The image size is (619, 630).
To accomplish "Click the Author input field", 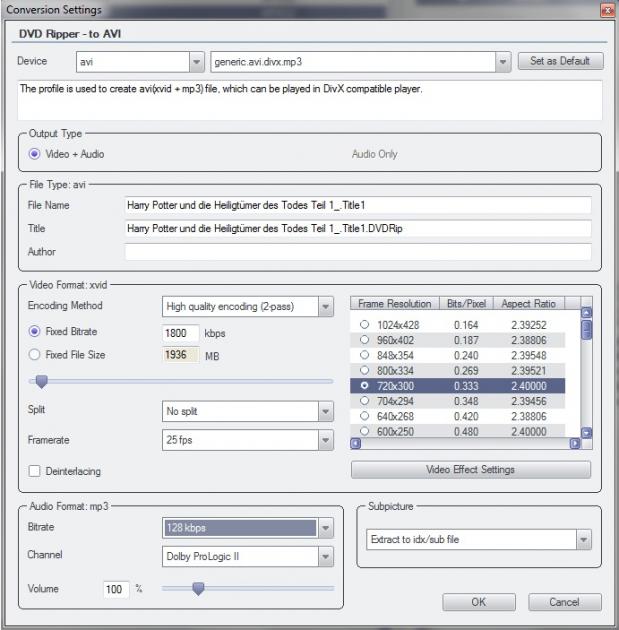I will [358, 252].
